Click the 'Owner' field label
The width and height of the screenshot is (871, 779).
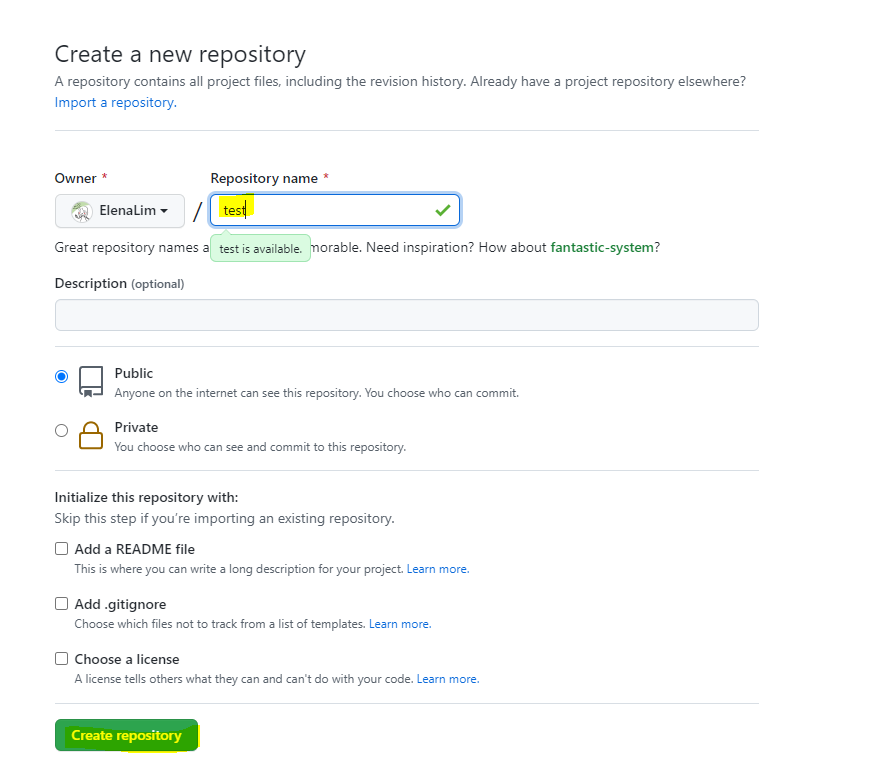coord(76,178)
